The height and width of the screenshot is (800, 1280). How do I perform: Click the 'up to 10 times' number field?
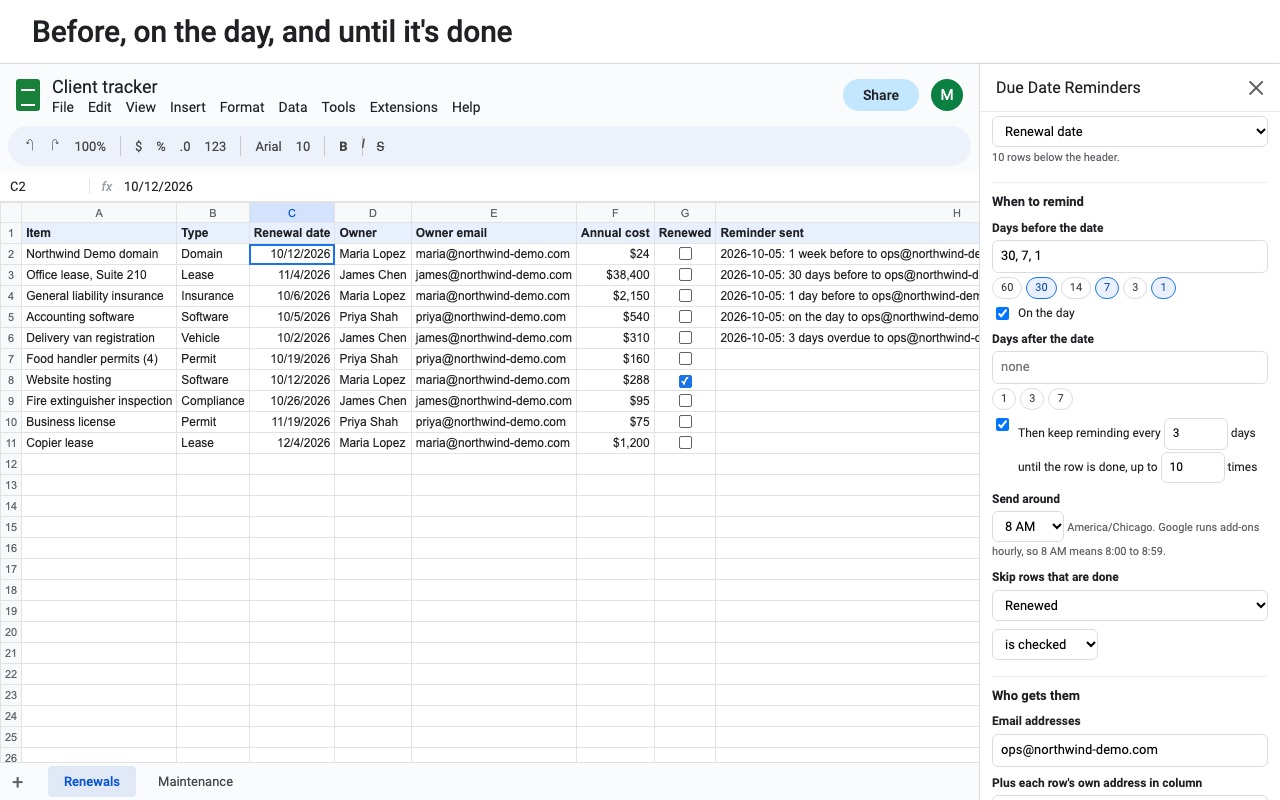[1193, 467]
